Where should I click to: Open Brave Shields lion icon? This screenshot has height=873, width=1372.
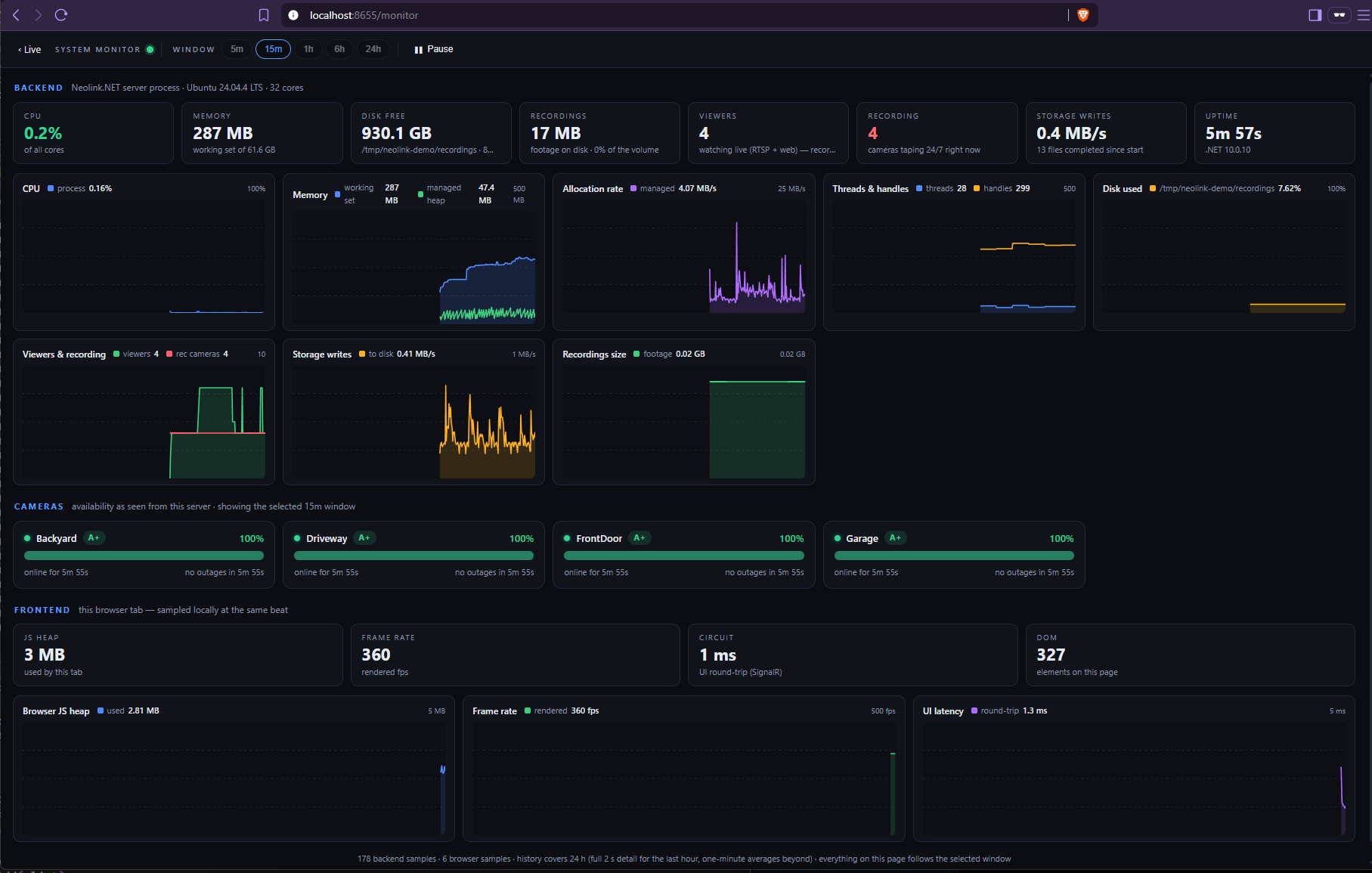pyautogui.click(x=1082, y=15)
